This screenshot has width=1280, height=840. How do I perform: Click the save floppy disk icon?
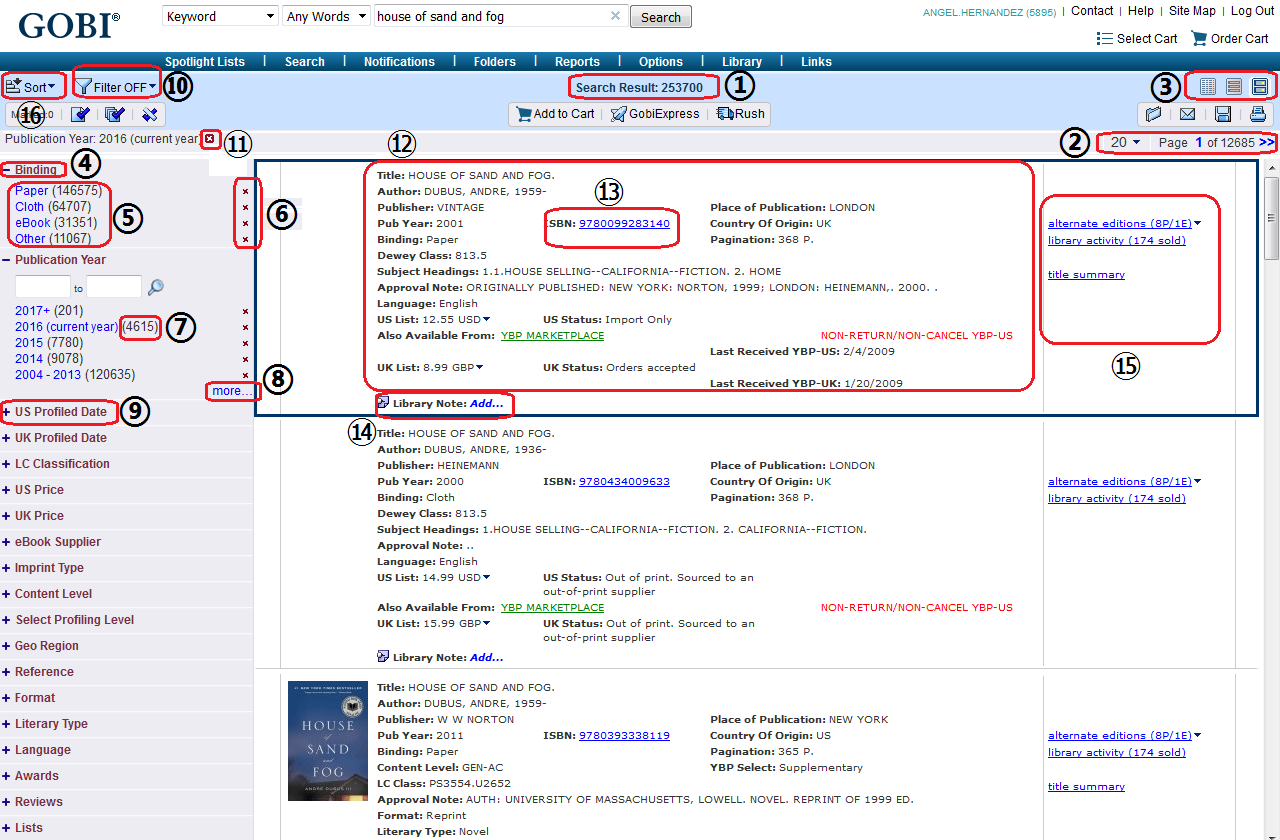(1223, 114)
